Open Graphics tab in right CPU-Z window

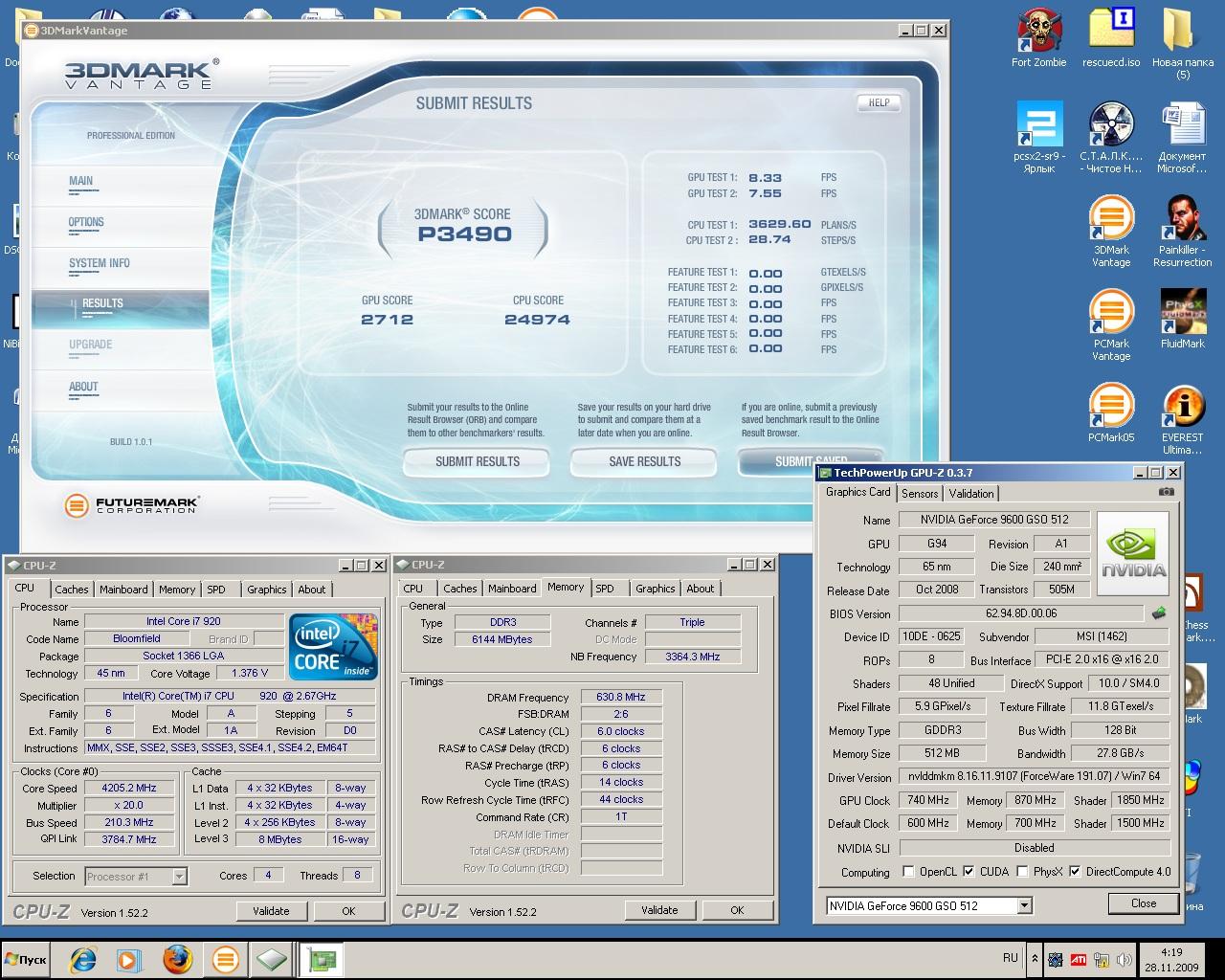coord(656,589)
